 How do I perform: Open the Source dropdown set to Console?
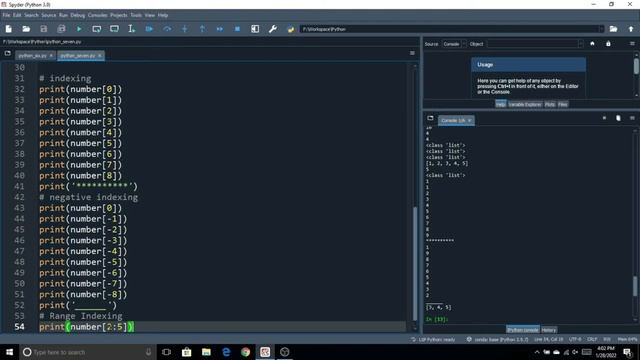(454, 44)
